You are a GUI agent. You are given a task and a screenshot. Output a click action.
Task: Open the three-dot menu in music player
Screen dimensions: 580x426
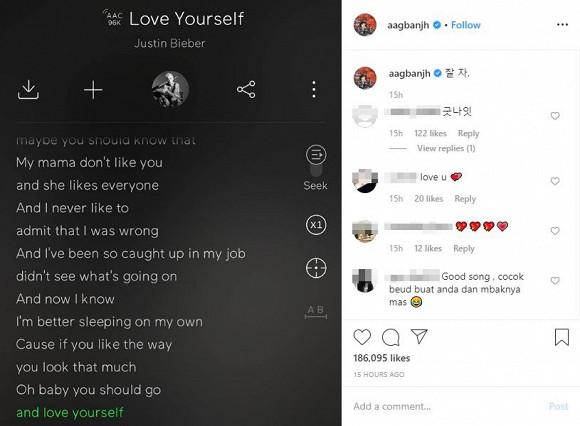314,89
